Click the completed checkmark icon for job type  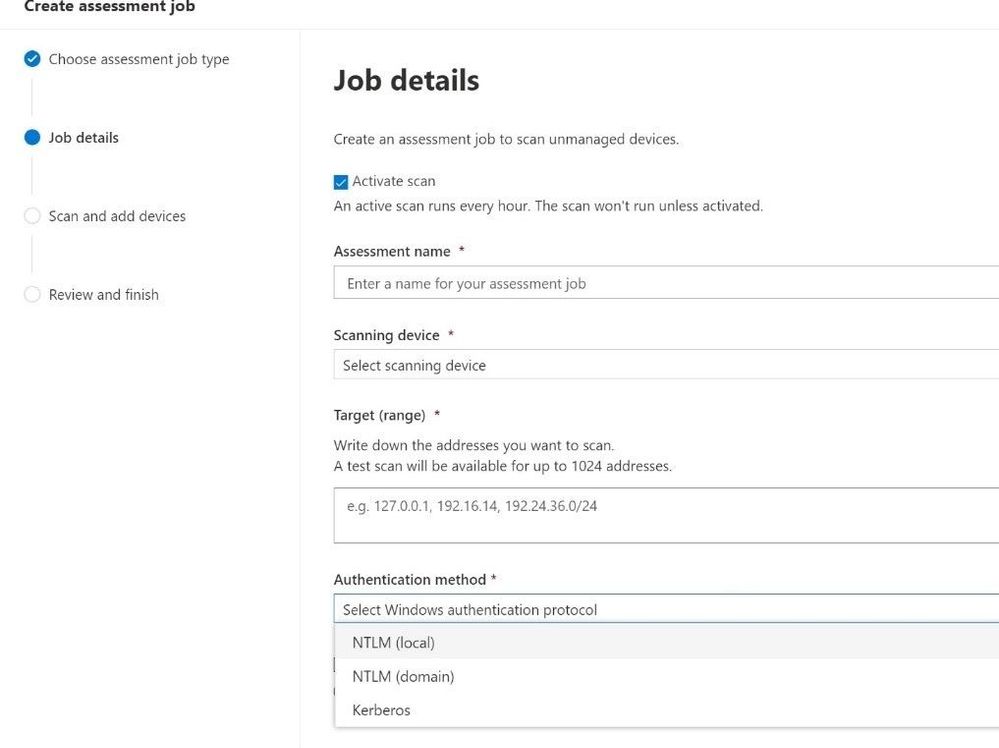pyautogui.click(x=32, y=59)
